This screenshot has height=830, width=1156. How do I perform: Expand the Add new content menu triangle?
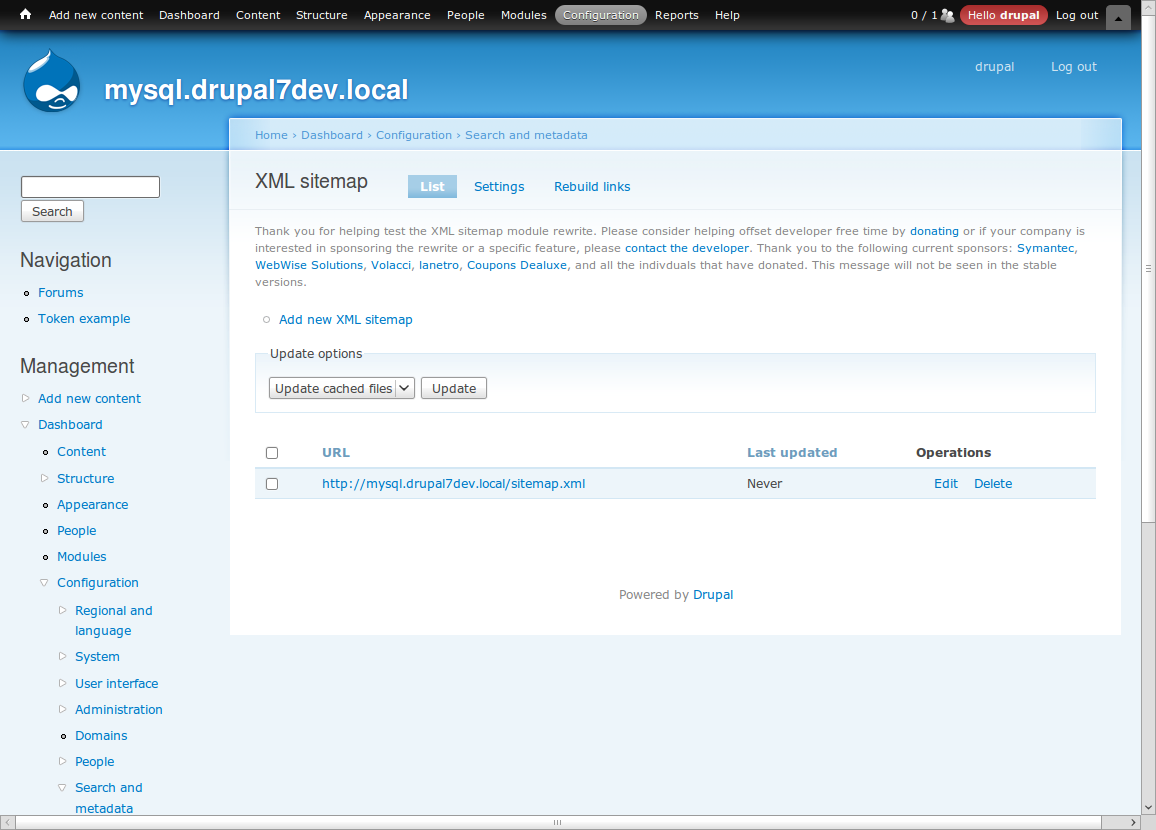[25, 398]
